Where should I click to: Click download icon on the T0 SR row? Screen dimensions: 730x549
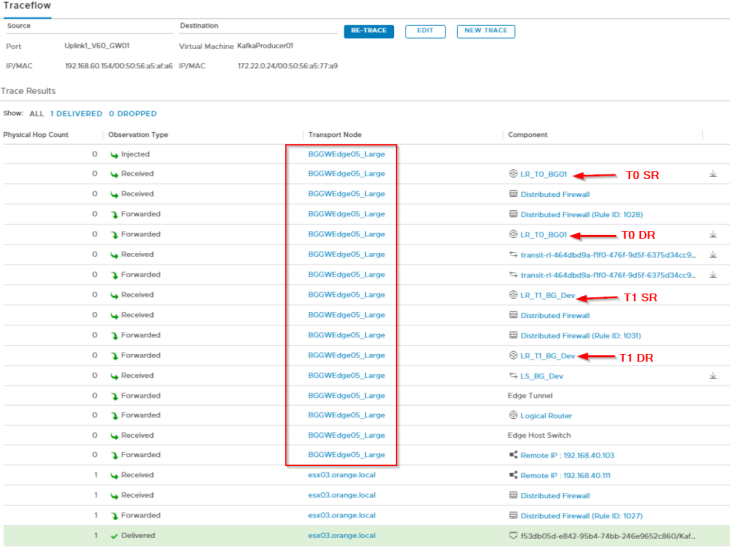[714, 174]
